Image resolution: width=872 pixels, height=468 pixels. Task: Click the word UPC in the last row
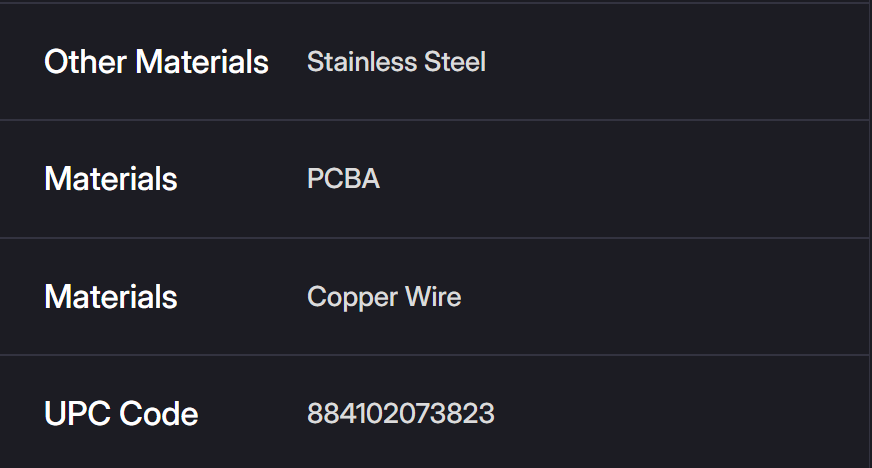(77, 414)
